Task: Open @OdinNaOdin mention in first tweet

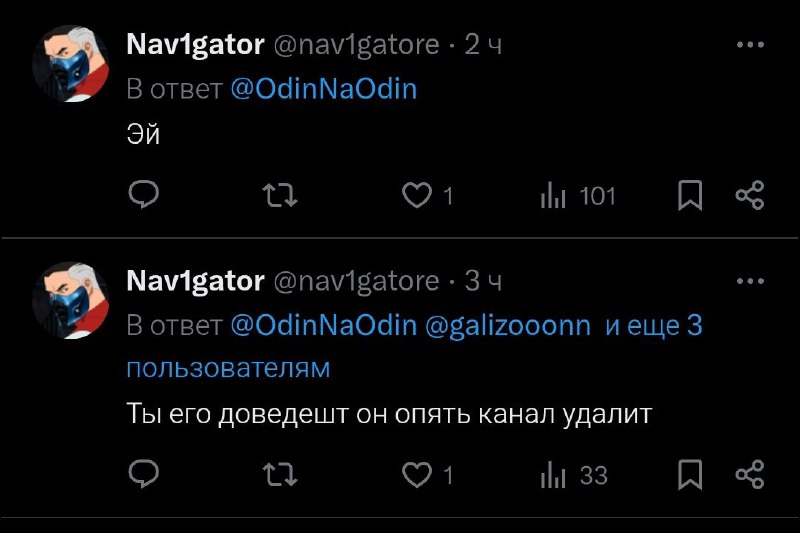Action: tap(323, 89)
